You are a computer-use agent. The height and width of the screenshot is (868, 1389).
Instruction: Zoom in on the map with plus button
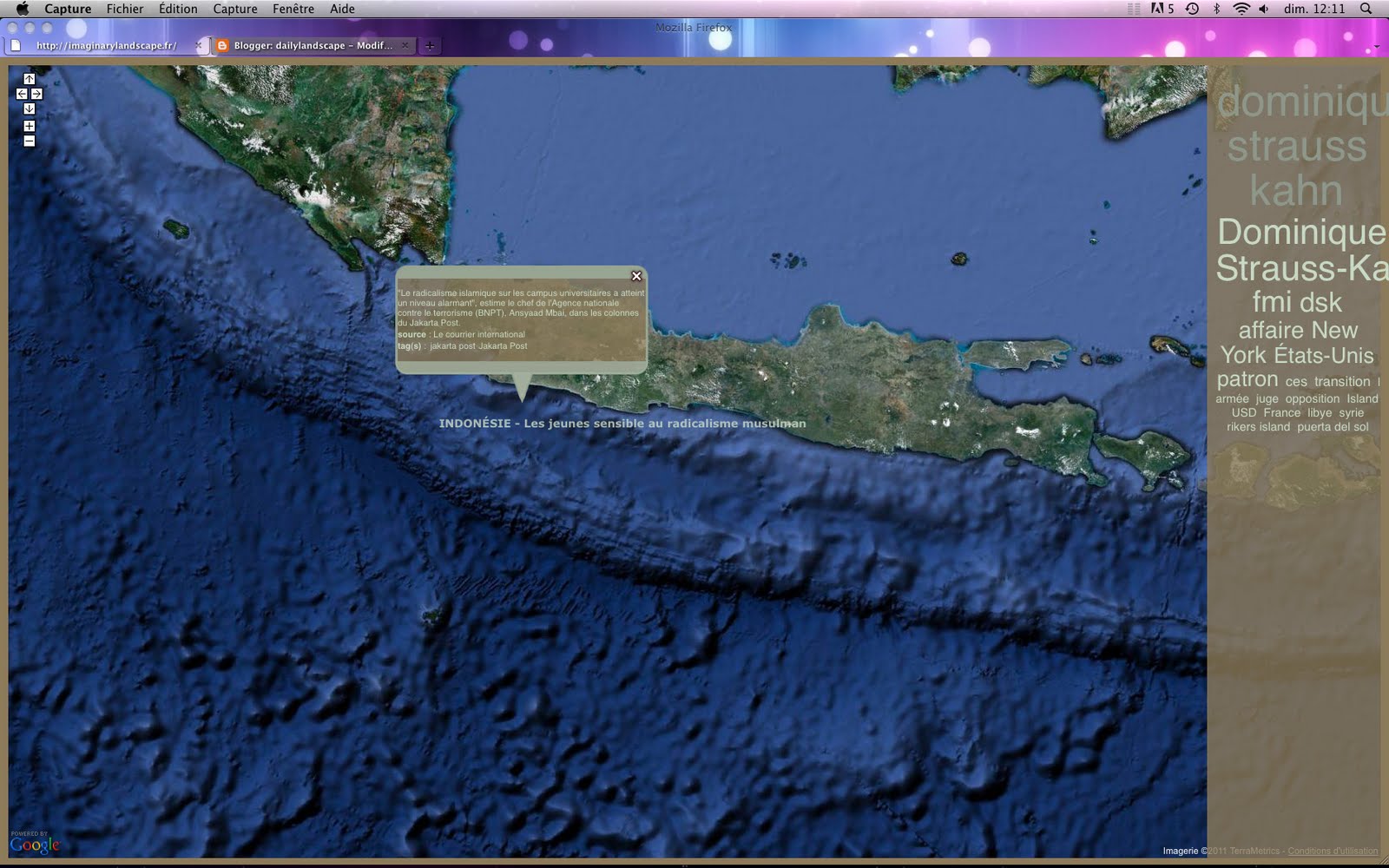[x=29, y=126]
